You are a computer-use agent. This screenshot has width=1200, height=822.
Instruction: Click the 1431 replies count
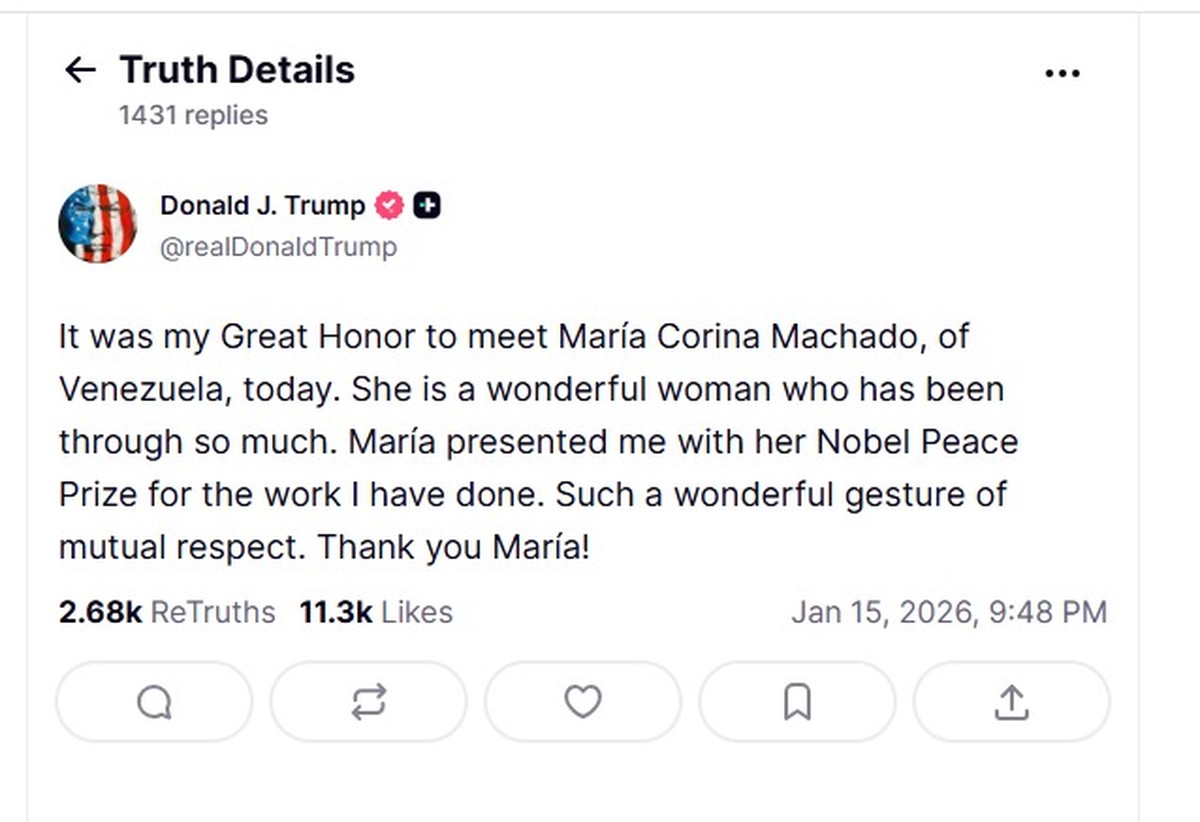[x=193, y=116]
